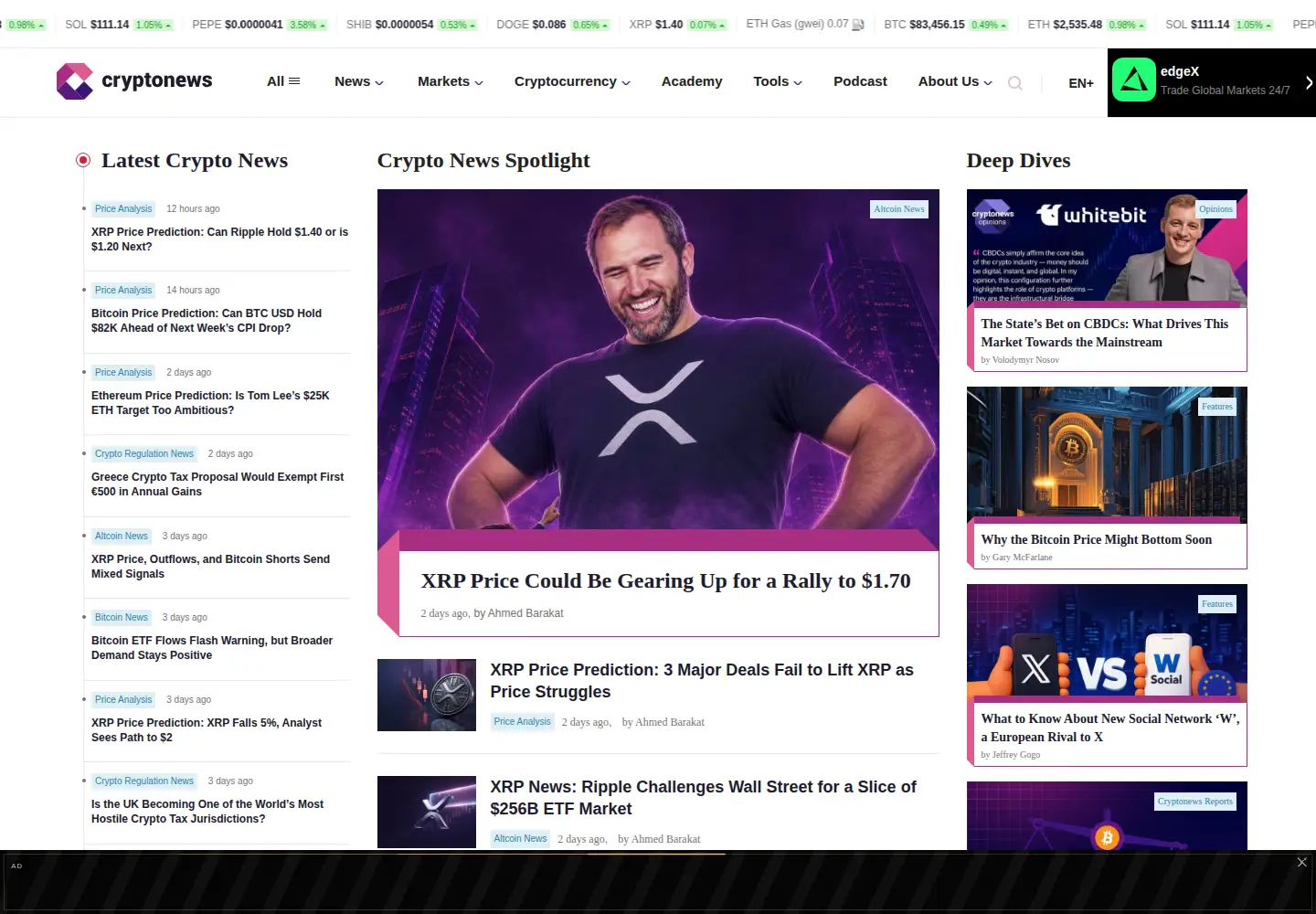The height and width of the screenshot is (914, 1316).
Task: Click the BTC $83,456.15 ticker
Action: point(946,25)
